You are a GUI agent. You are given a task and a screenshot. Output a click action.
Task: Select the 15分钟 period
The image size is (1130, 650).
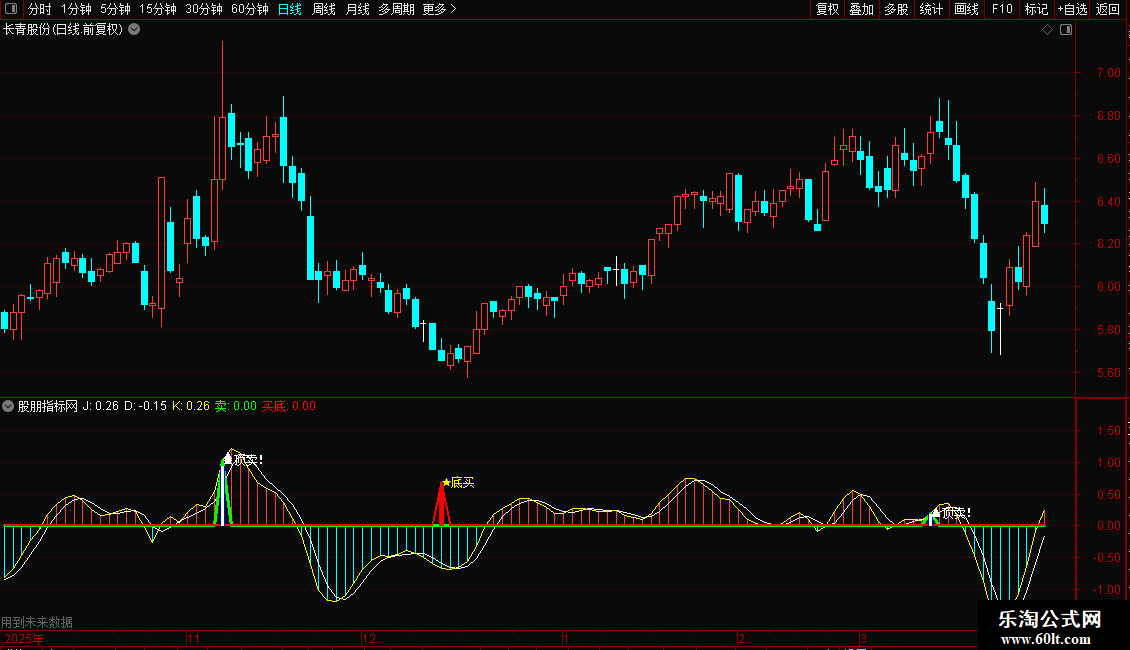[x=157, y=9]
